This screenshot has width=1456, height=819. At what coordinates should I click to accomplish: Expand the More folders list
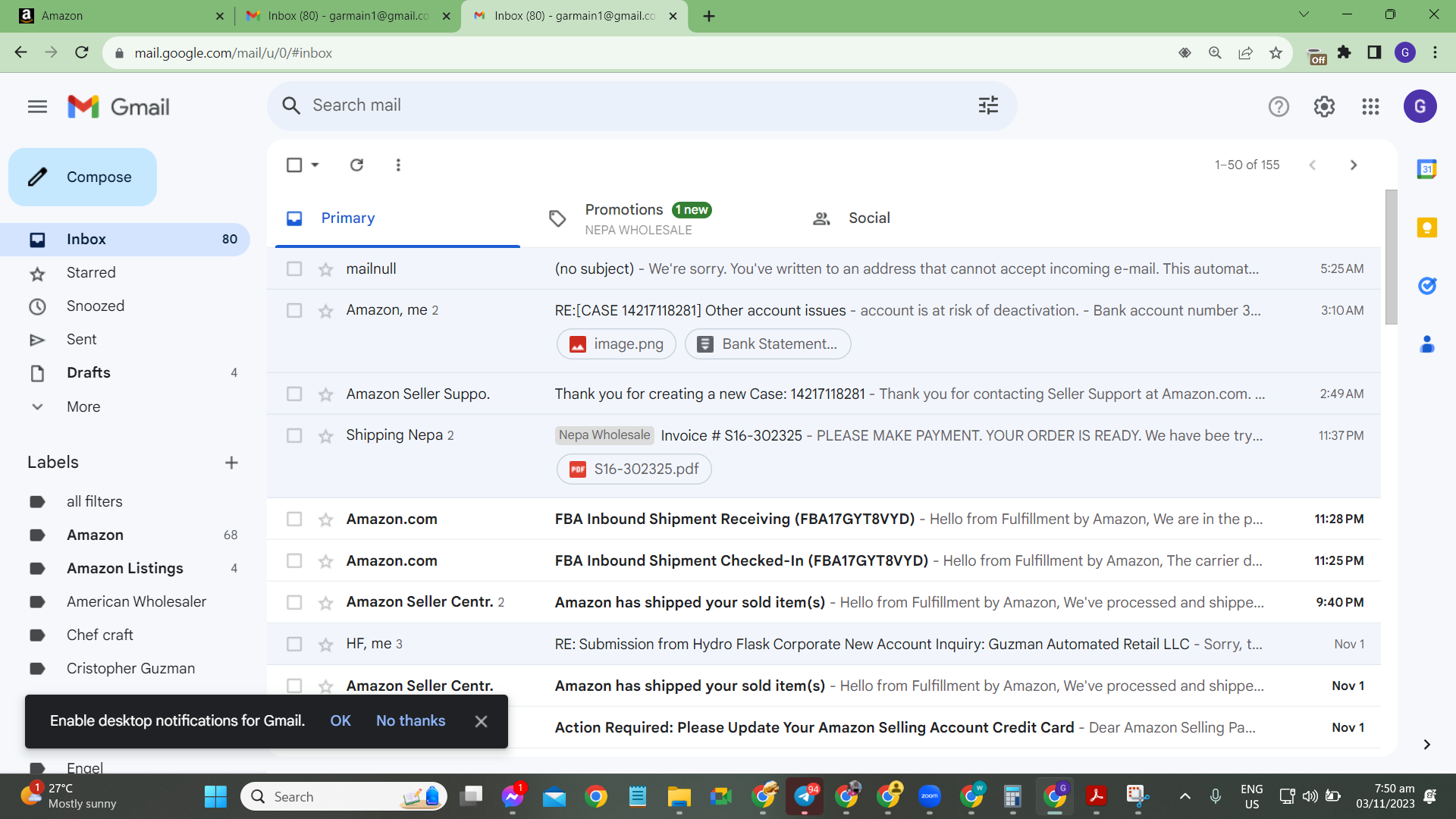tap(83, 406)
